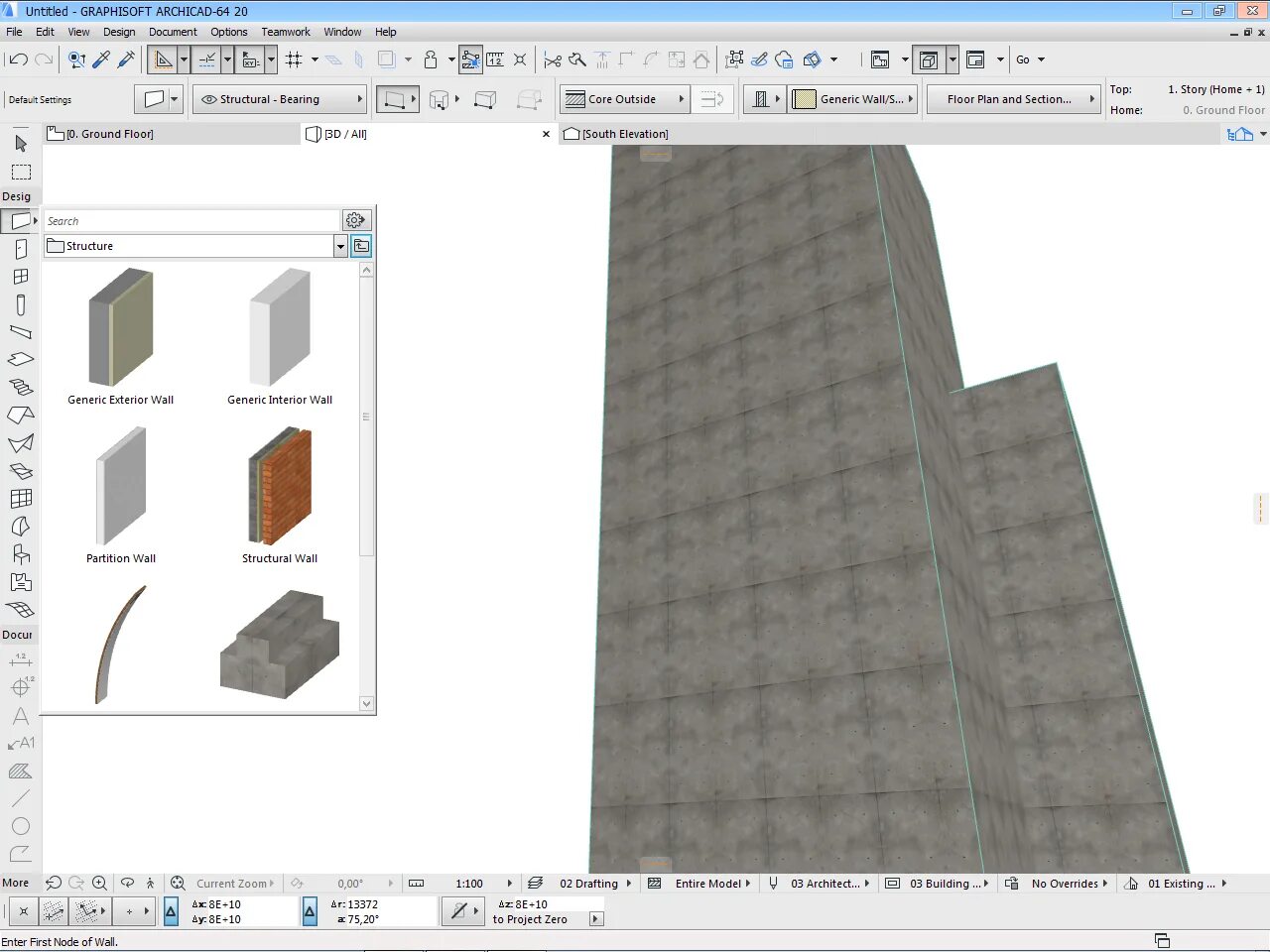Select the Generic Exterior Wall favorite
The image size is (1270, 952).
(x=121, y=337)
